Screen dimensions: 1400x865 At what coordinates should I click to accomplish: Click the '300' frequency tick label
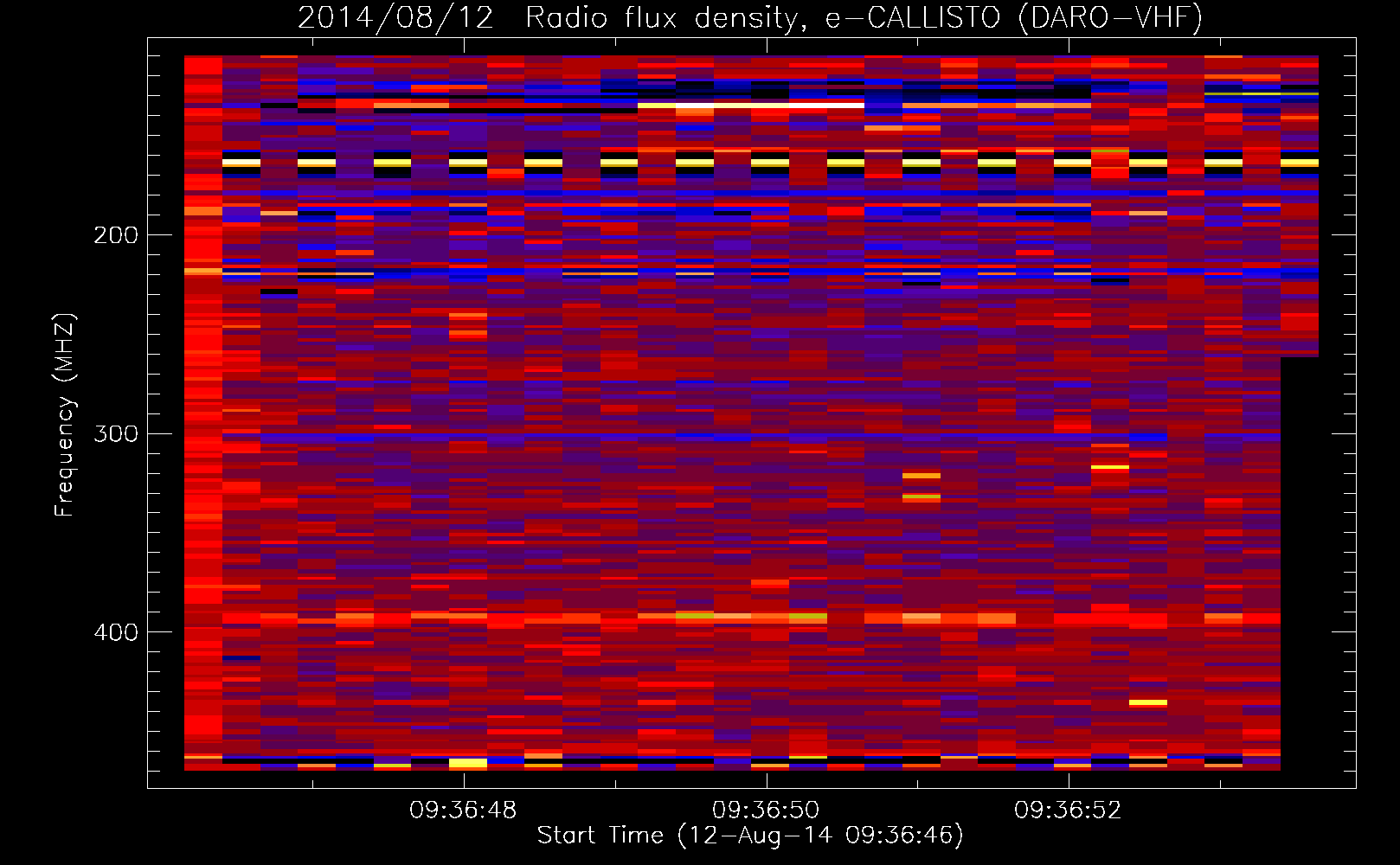[x=116, y=433]
